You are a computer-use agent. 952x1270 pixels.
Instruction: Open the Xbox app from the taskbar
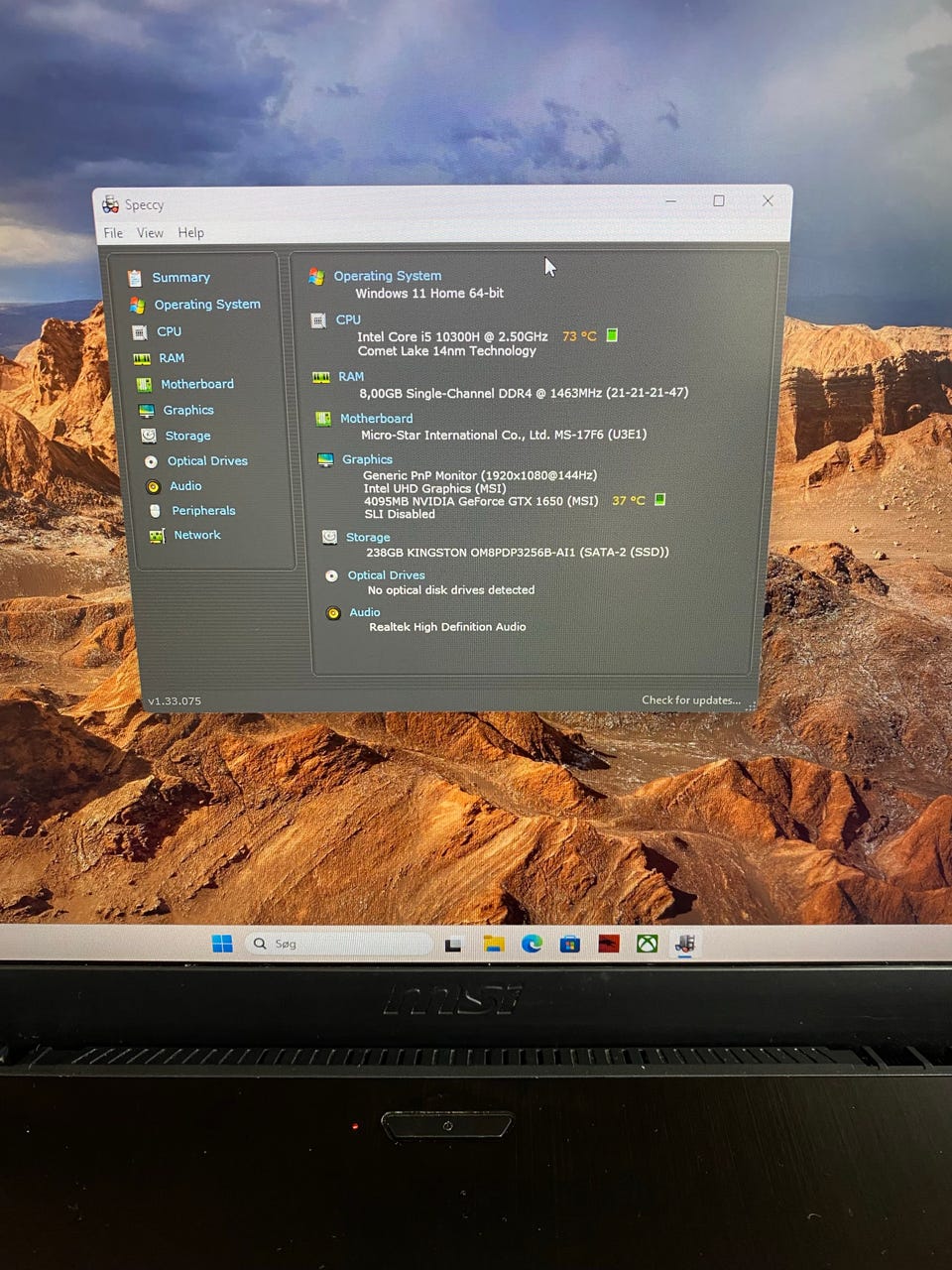coord(647,944)
